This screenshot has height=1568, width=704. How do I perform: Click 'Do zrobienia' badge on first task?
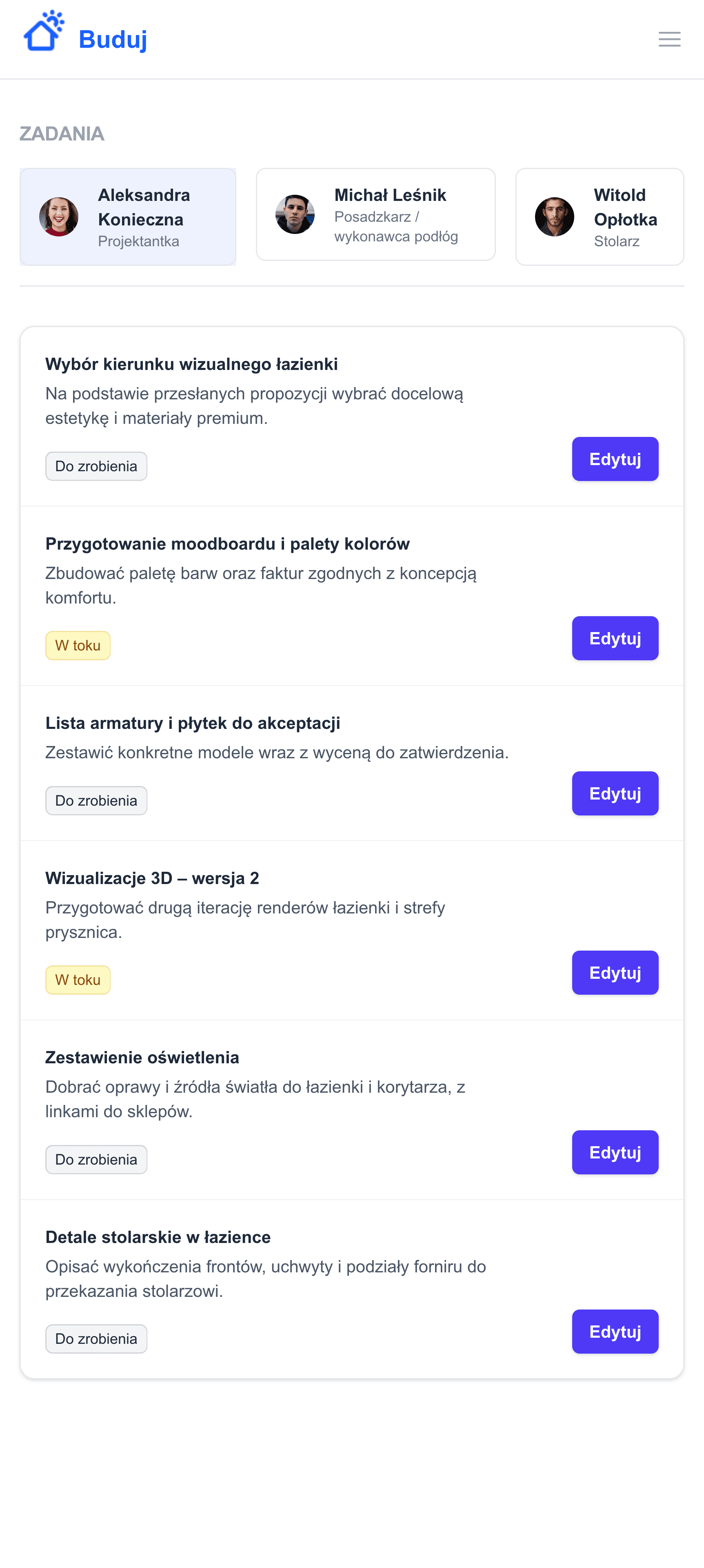point(96,466)
